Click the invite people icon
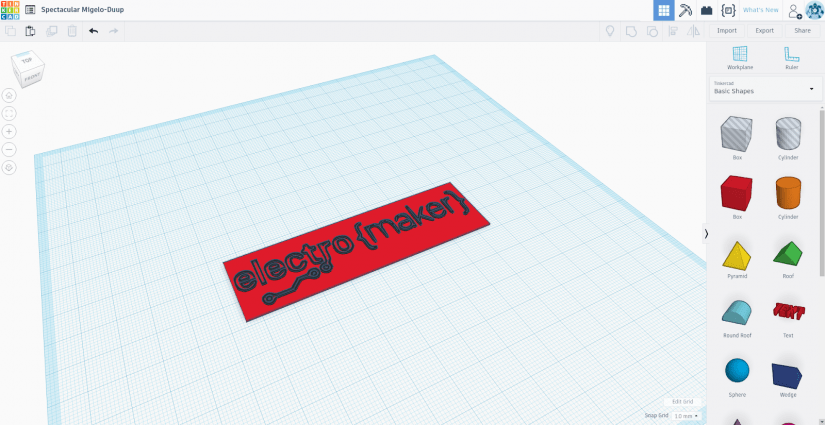825x425 pixels. [794, 11]
